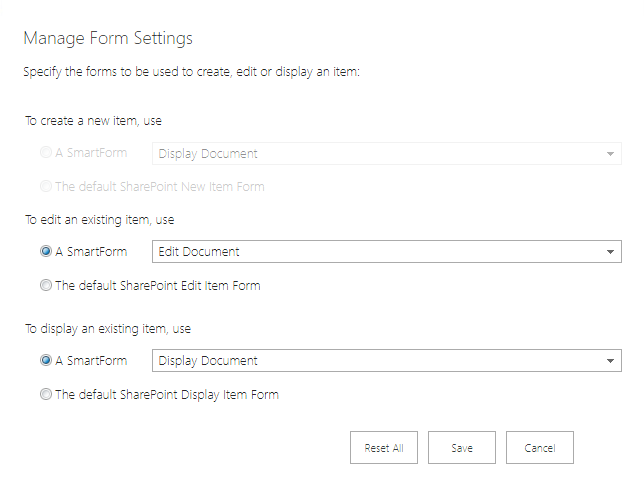Viewport: 644px width, 485px height.
Task: Cancel the form settings dialog
Action: tap(540, 448)
